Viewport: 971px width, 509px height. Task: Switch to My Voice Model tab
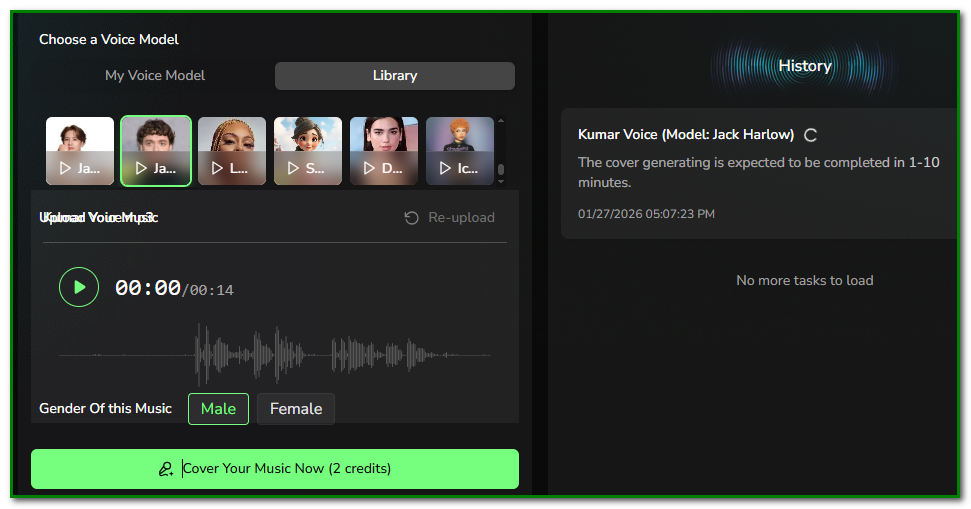[x=155, y=76]
